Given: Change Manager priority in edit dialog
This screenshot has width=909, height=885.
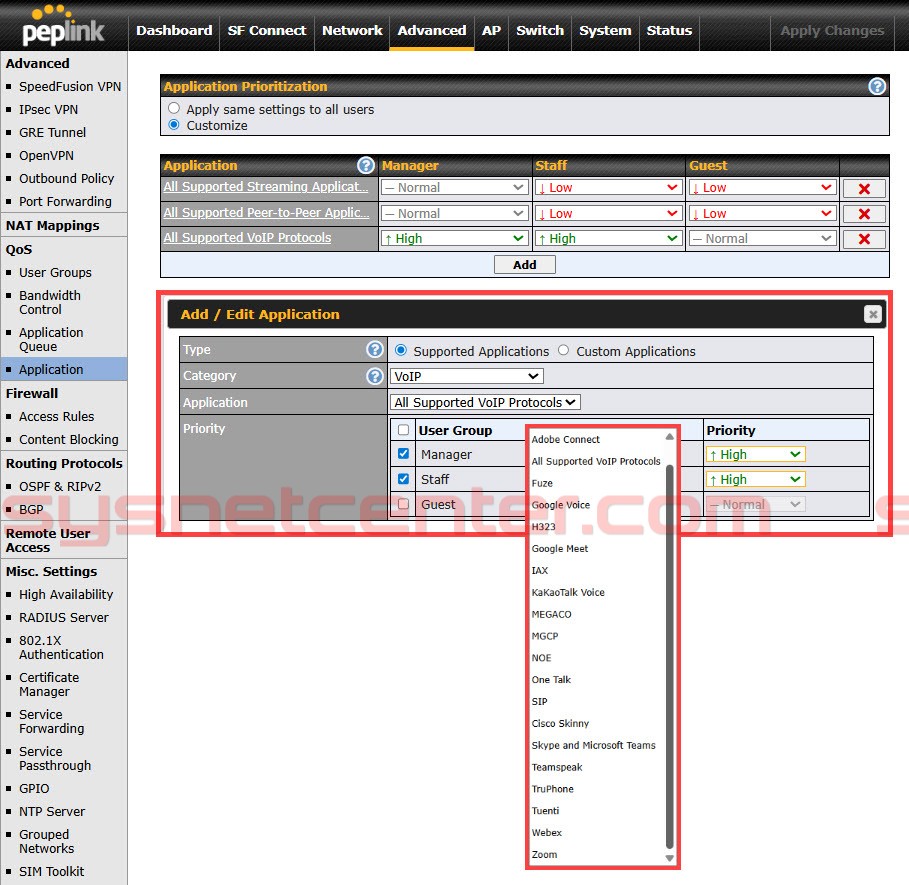Looking at the screenshot, I should [755, 454].
